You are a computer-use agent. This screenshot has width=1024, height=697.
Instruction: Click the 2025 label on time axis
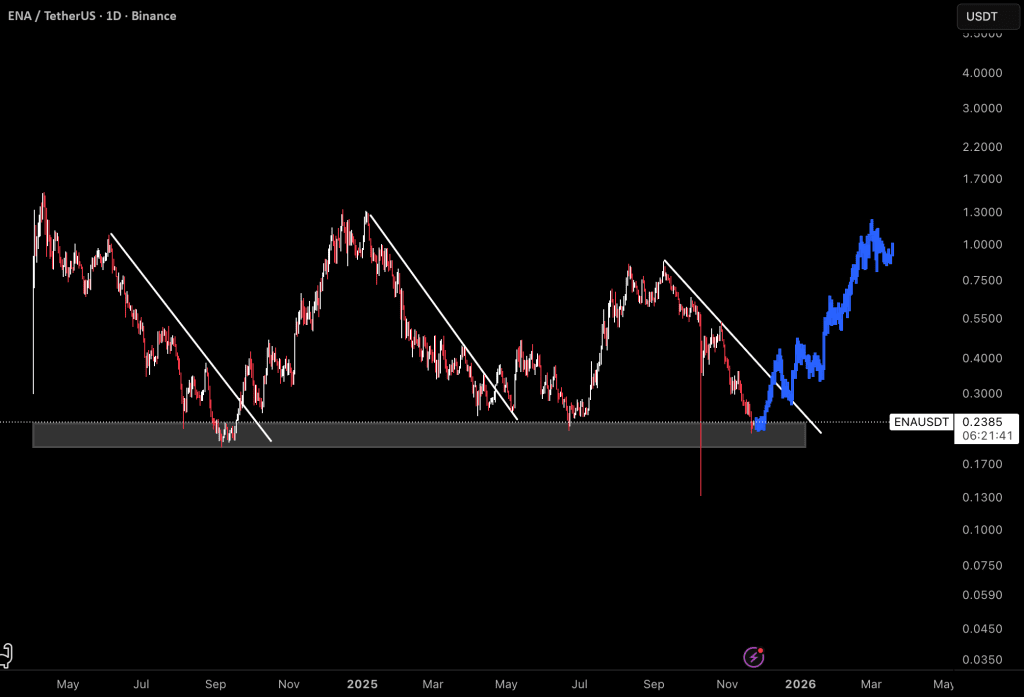click(x=362, y=685)
